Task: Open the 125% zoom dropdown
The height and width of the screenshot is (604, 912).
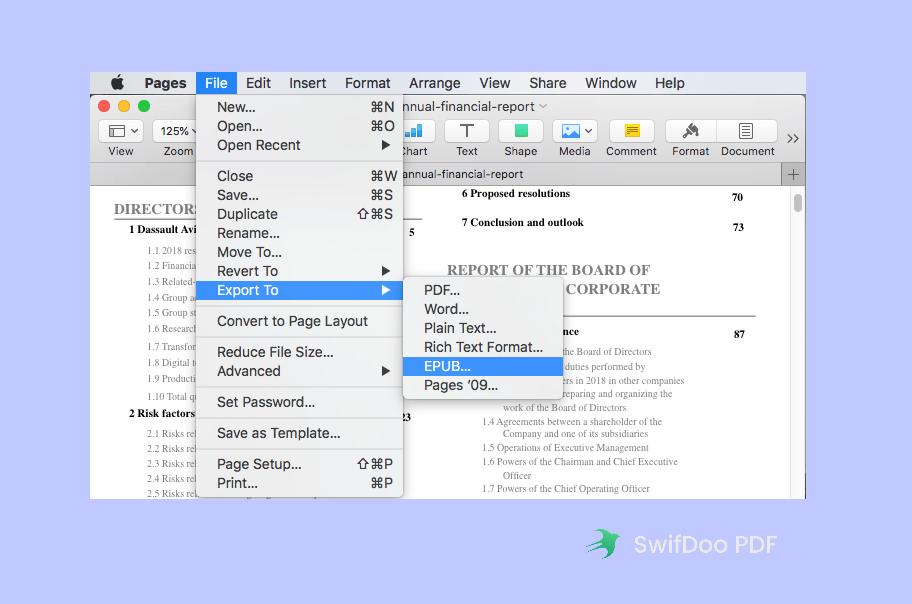Action: tap(174, 132)
